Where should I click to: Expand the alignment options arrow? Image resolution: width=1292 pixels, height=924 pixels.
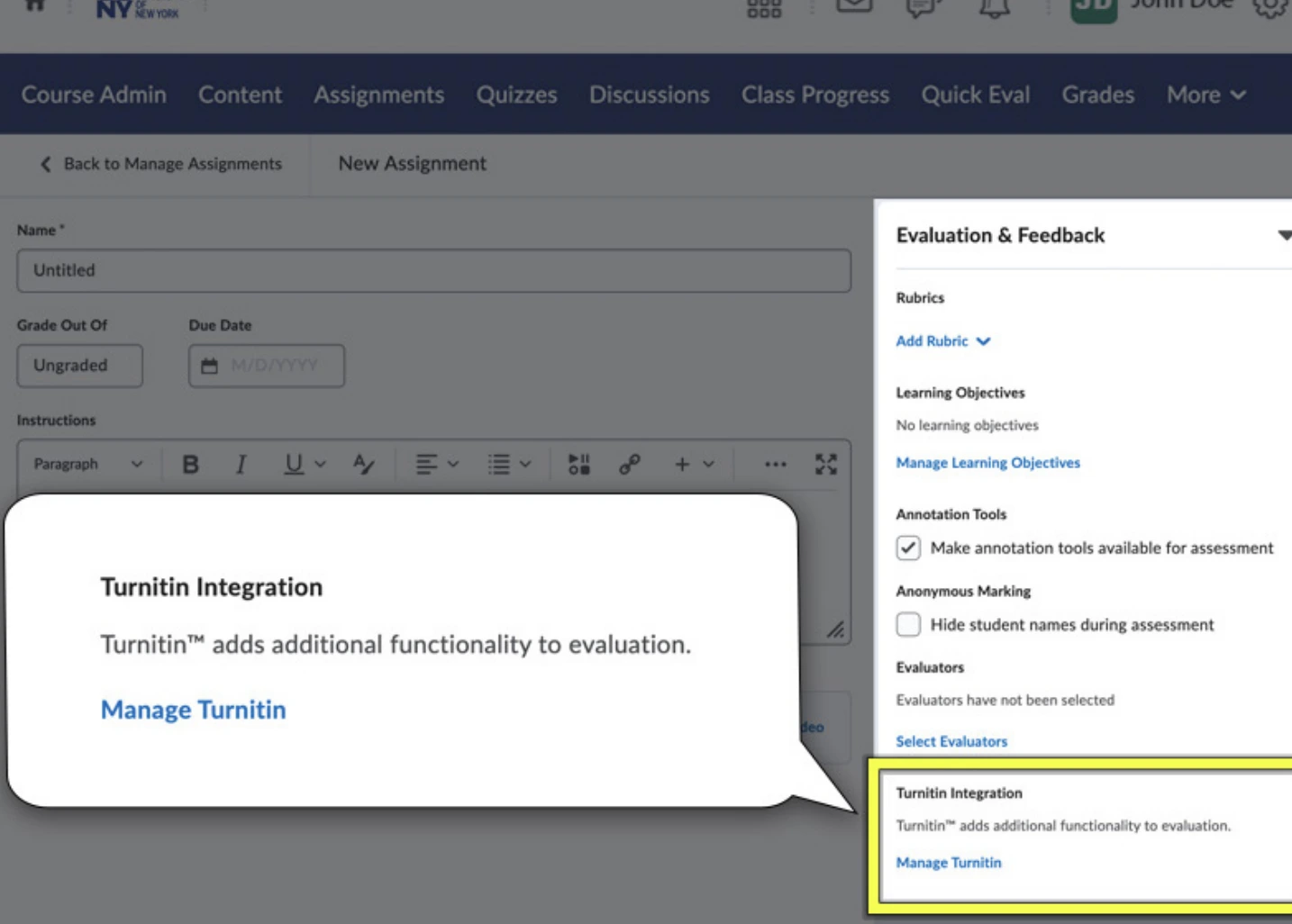pos(453,465)
